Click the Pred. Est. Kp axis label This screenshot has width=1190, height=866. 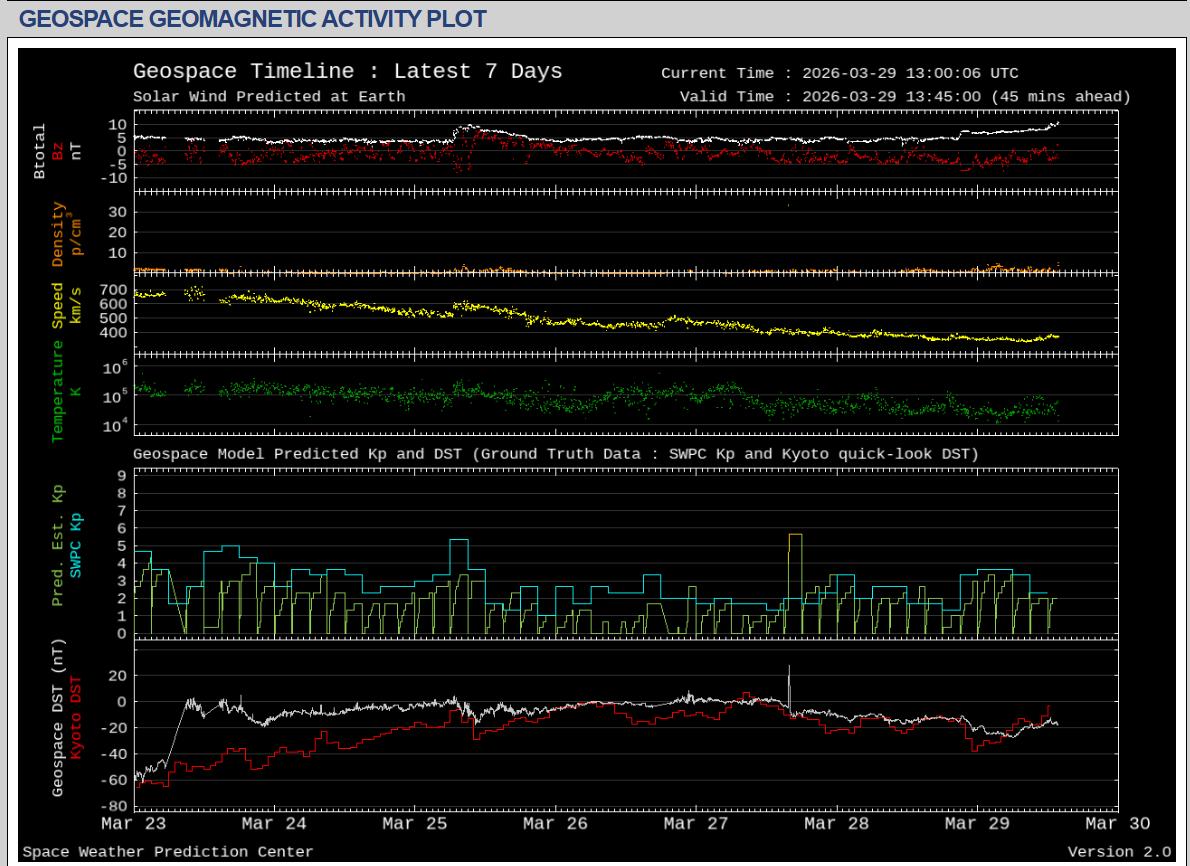58,545
